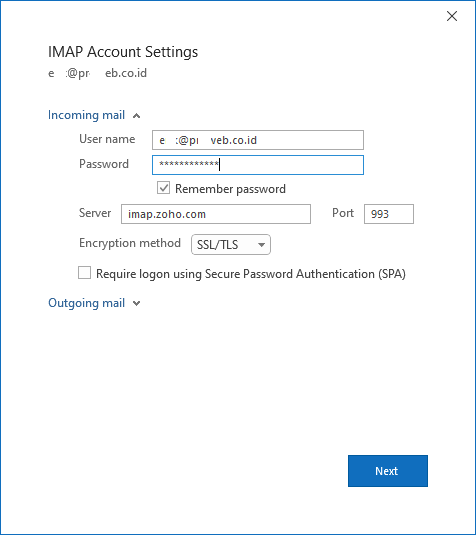The image size is (476, 535).
Task: Click the Incoming mail section heading
Action: pos(86,115)
